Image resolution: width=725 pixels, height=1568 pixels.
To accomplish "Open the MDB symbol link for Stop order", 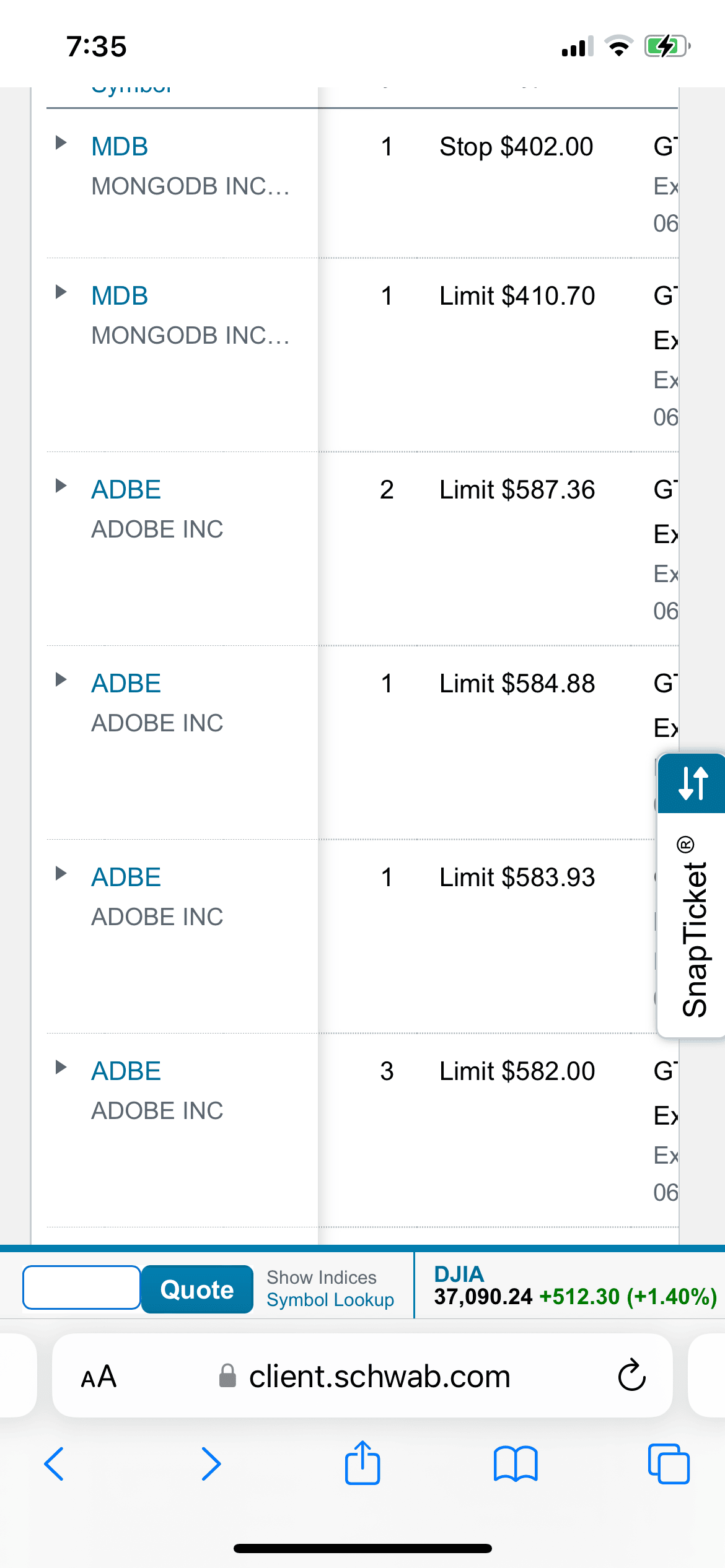I will 120,147.
